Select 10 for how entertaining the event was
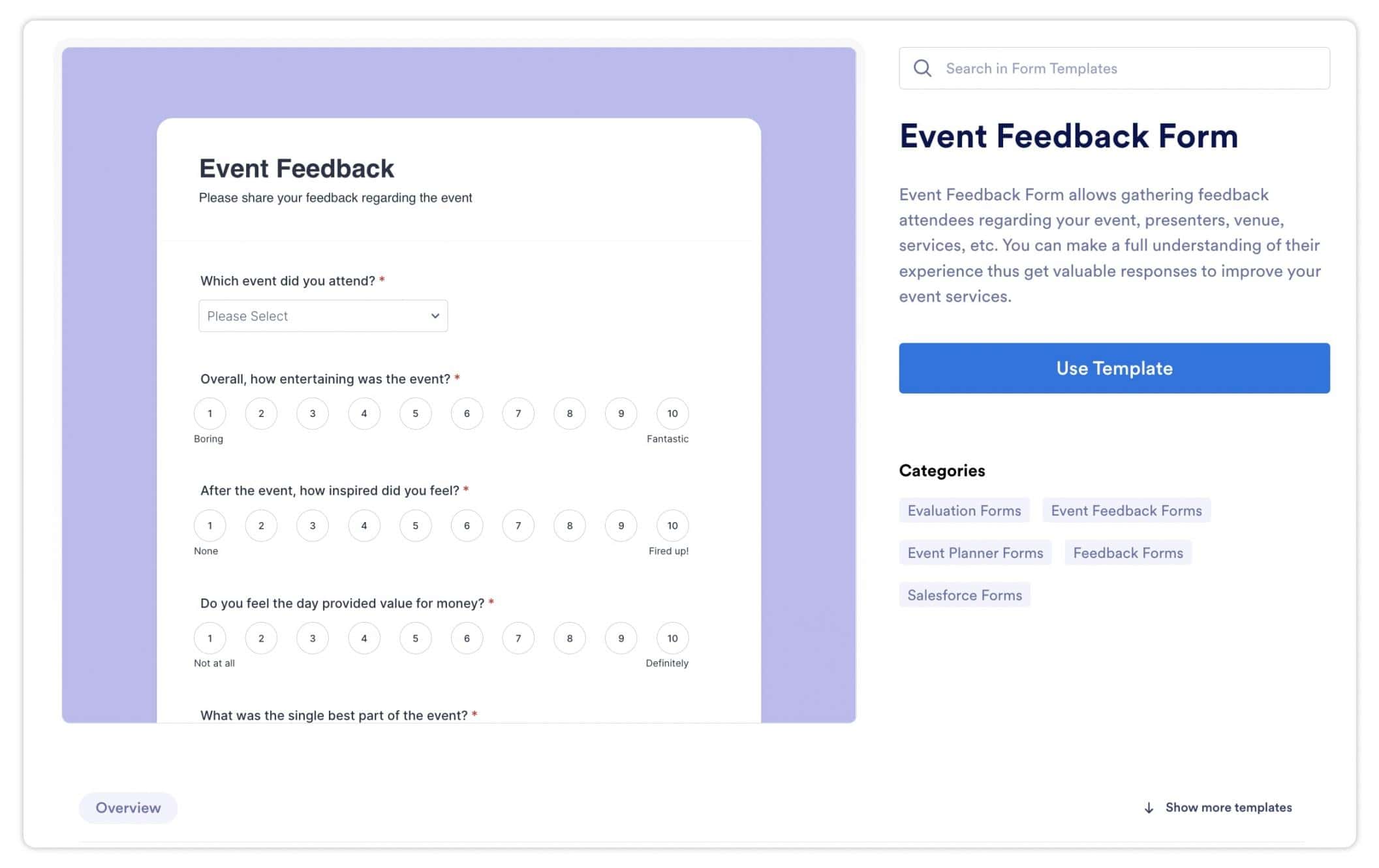 [672, 414]
